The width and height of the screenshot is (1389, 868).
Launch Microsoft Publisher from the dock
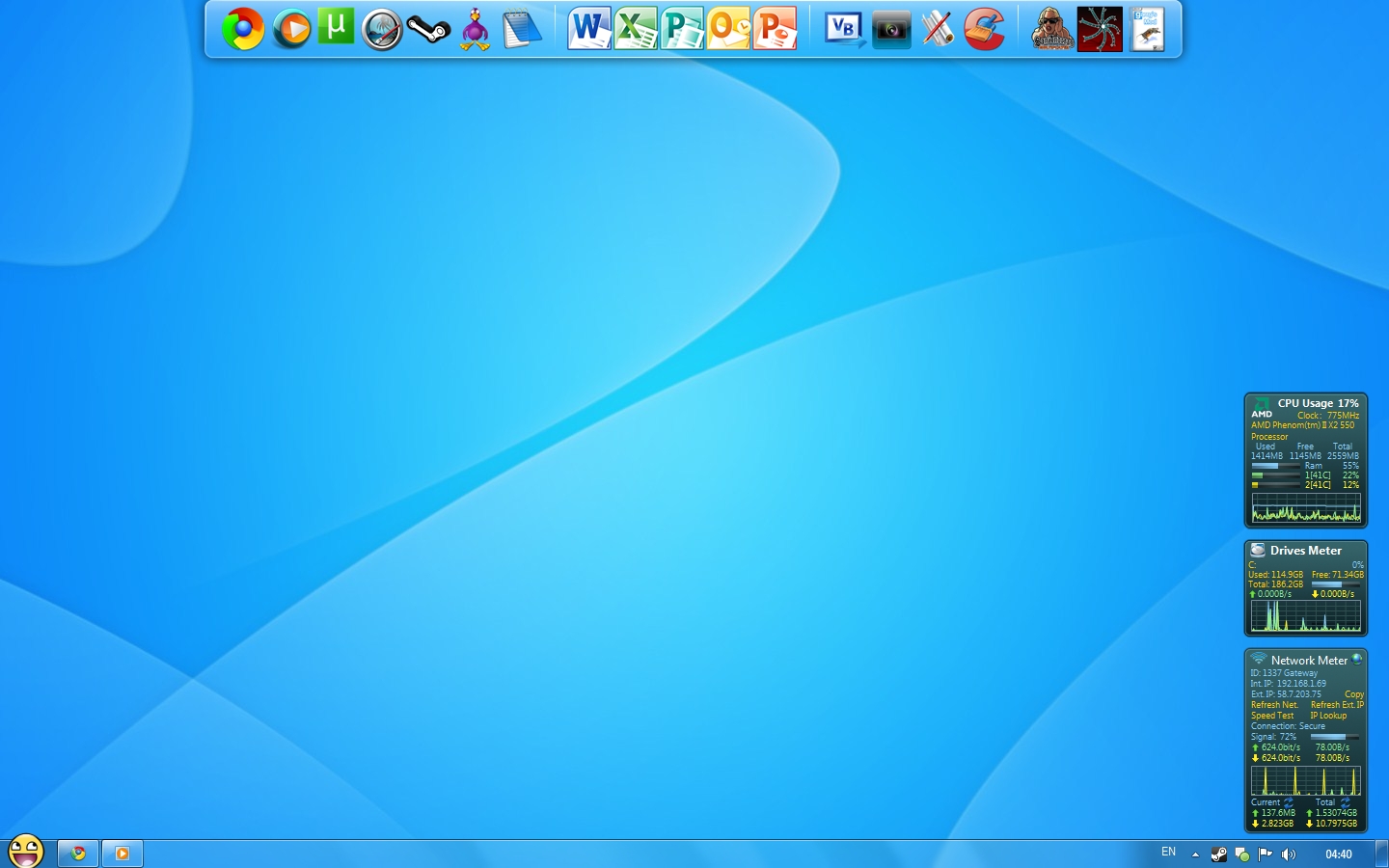tap(682, 29)
